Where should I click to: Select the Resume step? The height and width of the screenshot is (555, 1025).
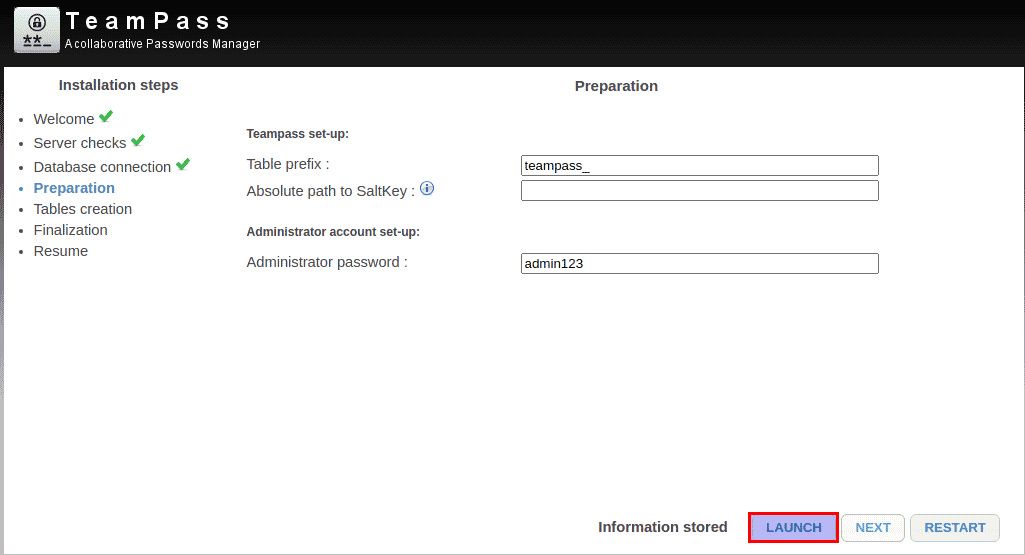[x=61, y=250]
